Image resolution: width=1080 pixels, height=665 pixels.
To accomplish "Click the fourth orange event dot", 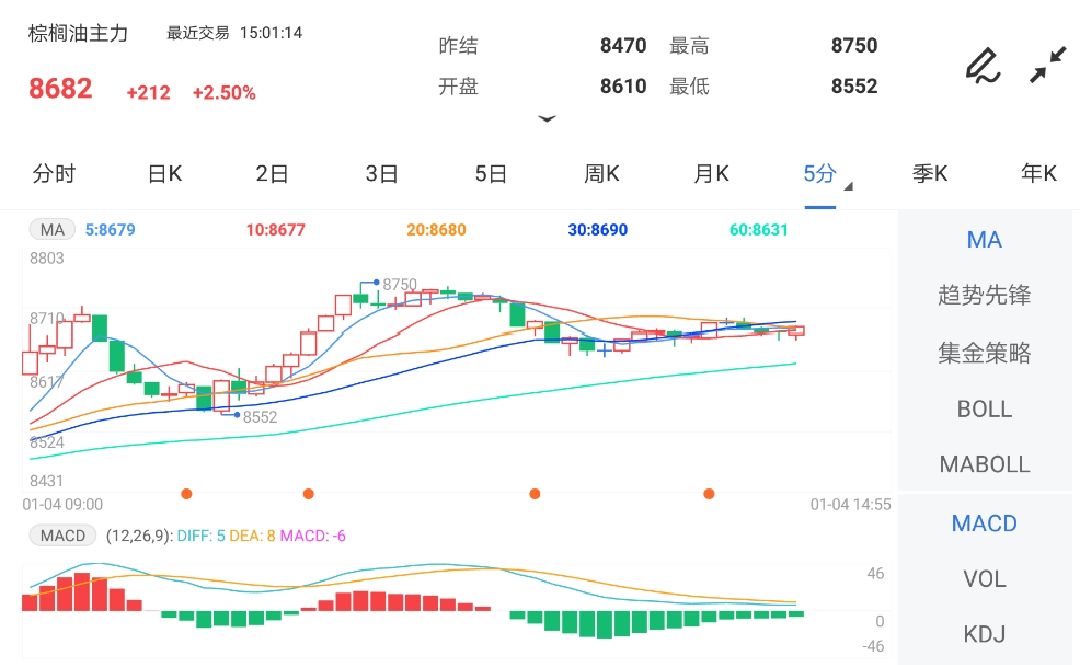I will coord(709,493).
